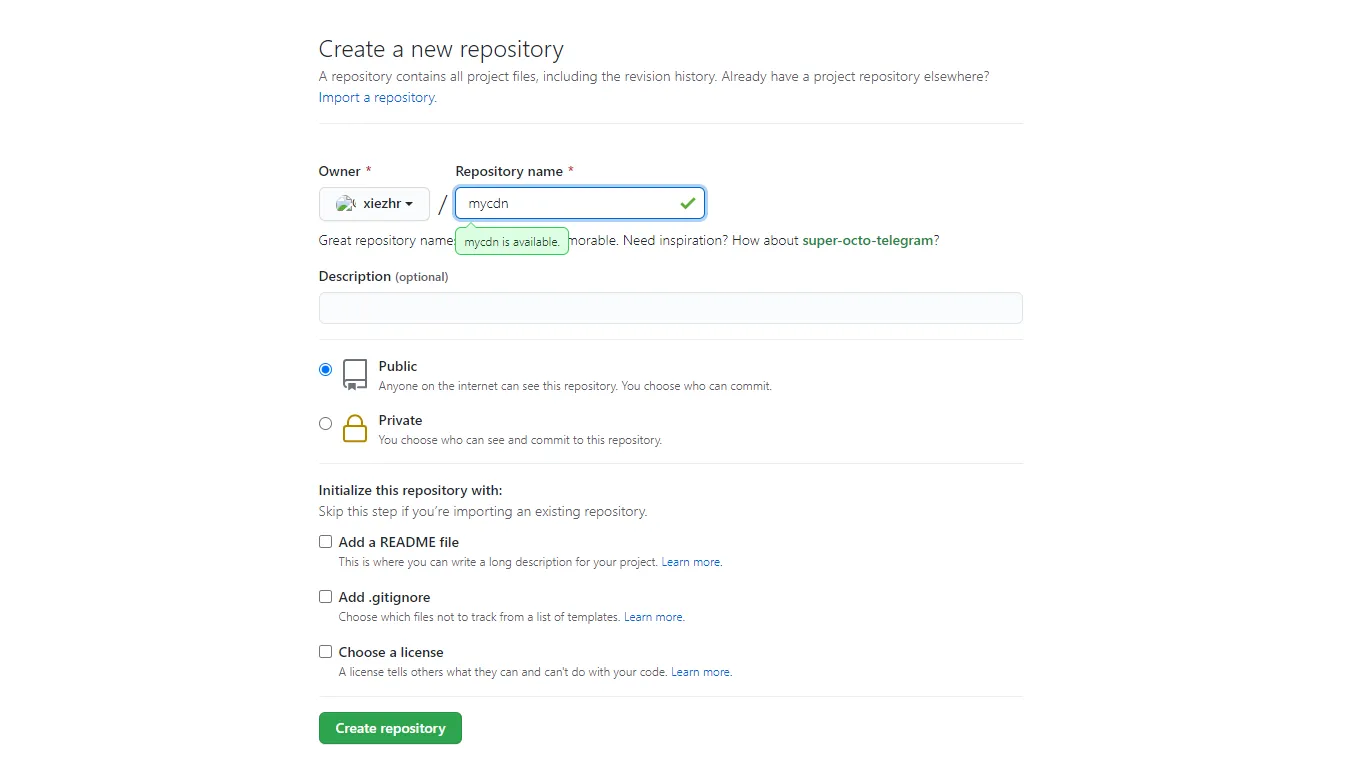
Task: Select the Private visibility radio button
Action: point(325,423)
